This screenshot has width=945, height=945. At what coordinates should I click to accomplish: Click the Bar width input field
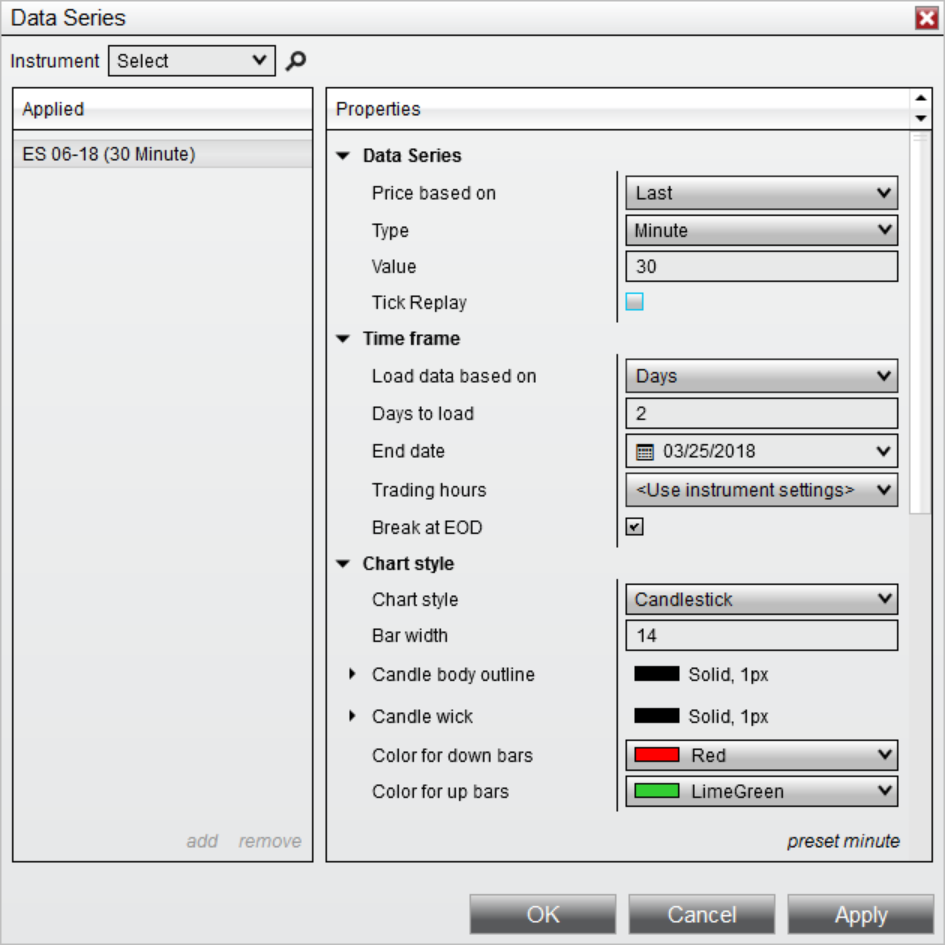point(762,635)
